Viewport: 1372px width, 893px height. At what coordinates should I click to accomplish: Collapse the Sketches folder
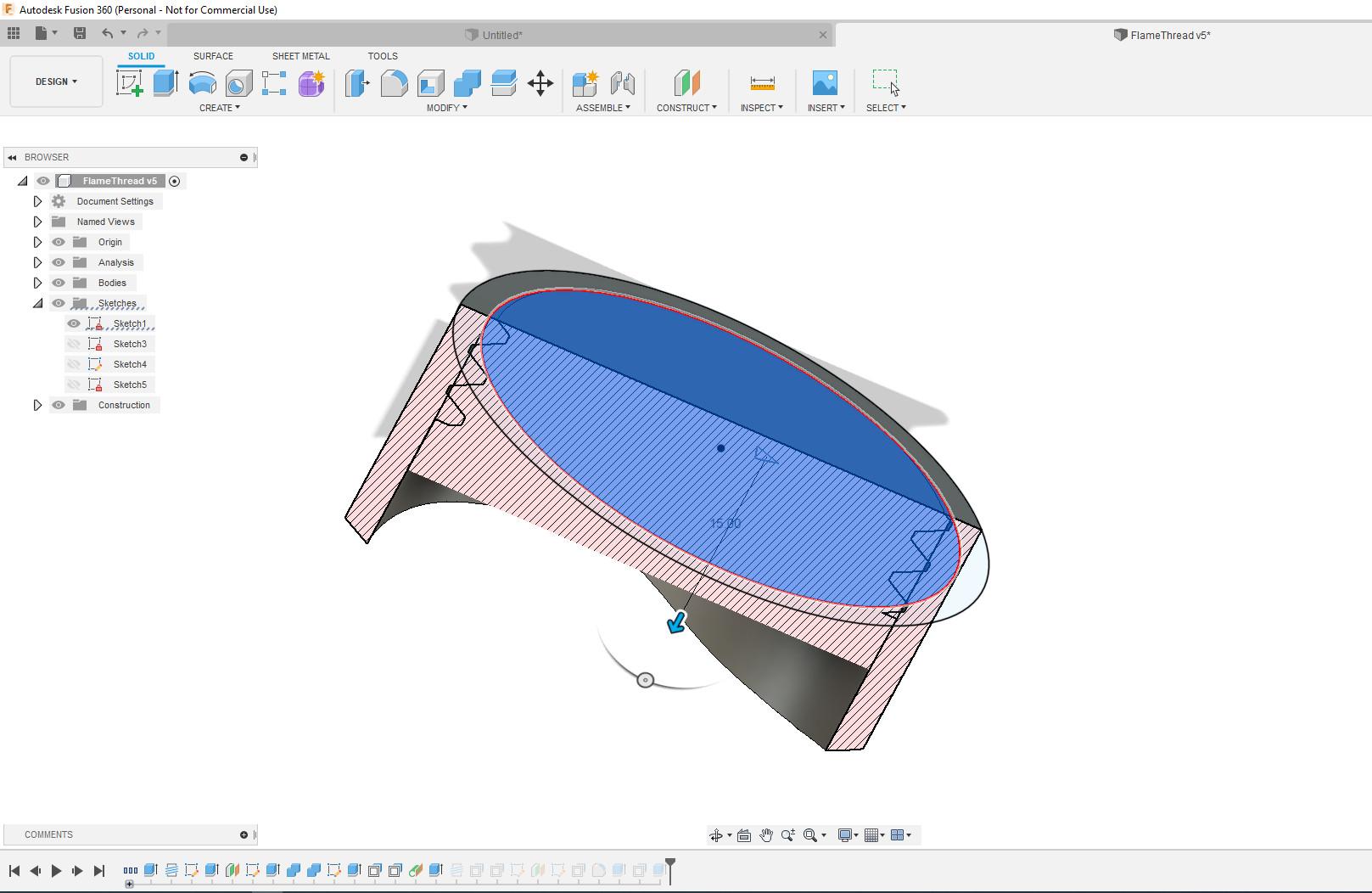37,303
